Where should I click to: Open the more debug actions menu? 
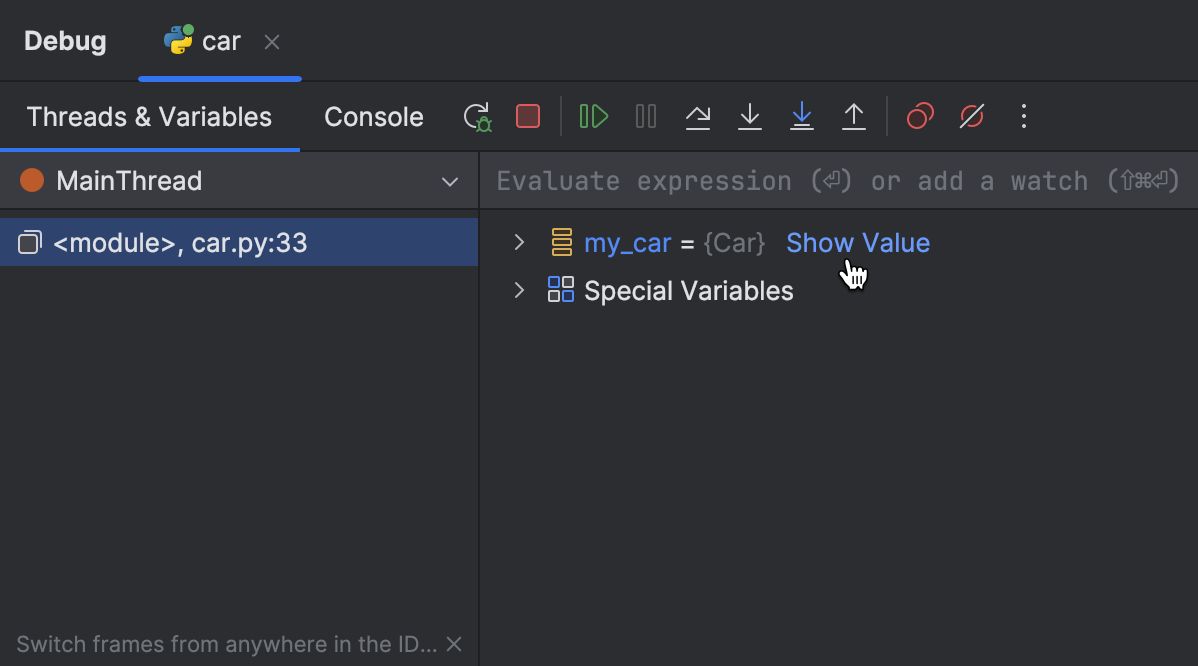click(x=1023, y=116)
